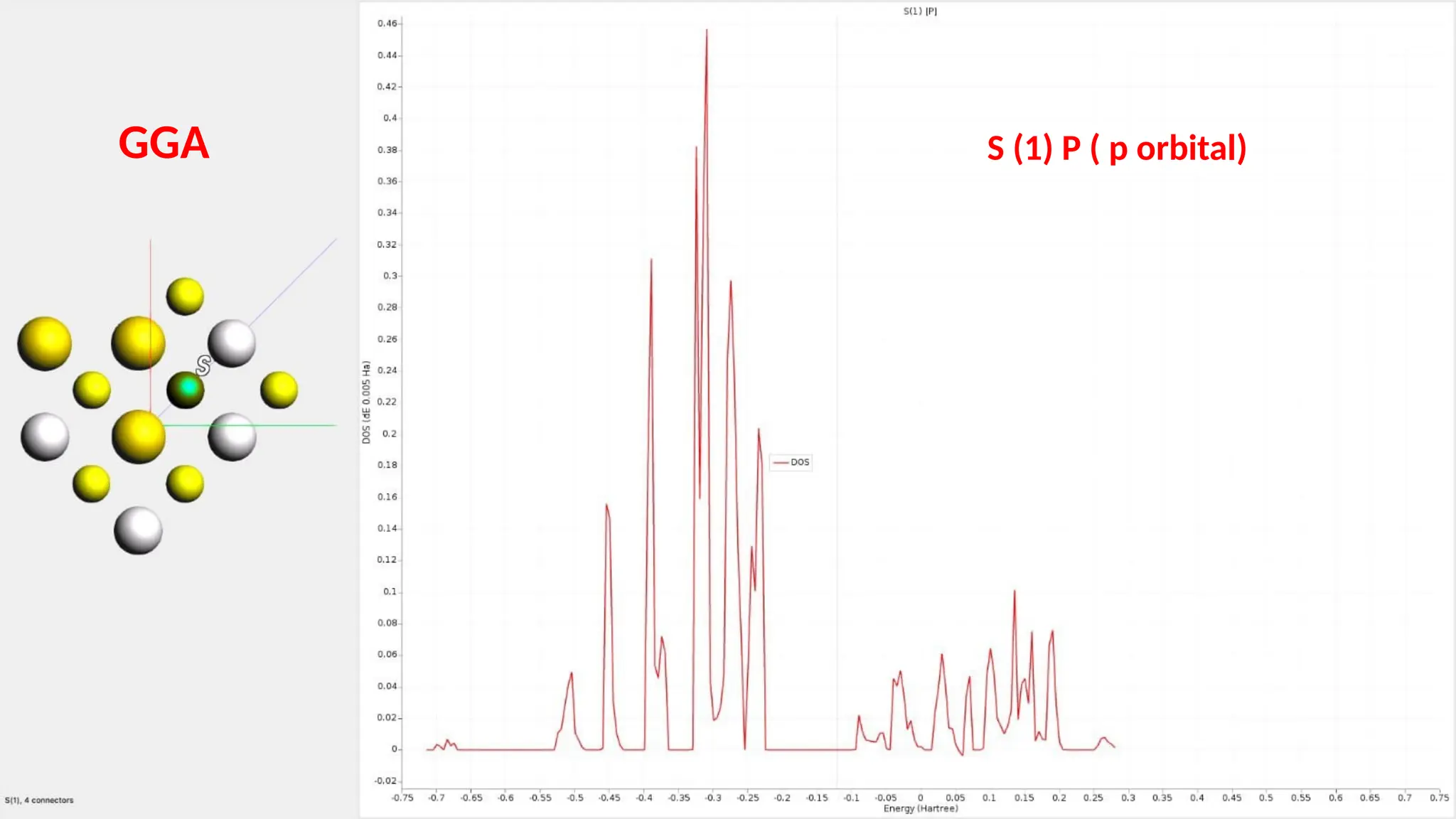The width and height of the screenshot is (1456, 819).
Task: Click the y-axis tick label '-0.02'
Action: pos(386,781)
